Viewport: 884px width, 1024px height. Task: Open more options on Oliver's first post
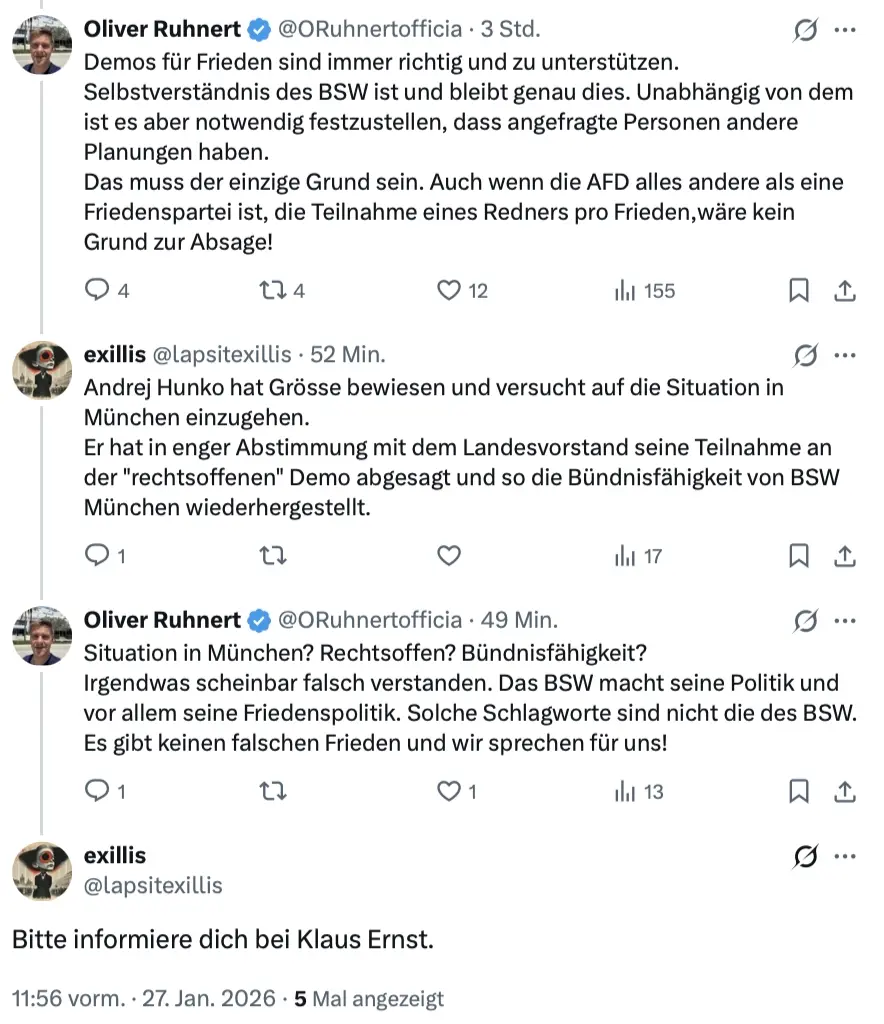tap(845, 31)
